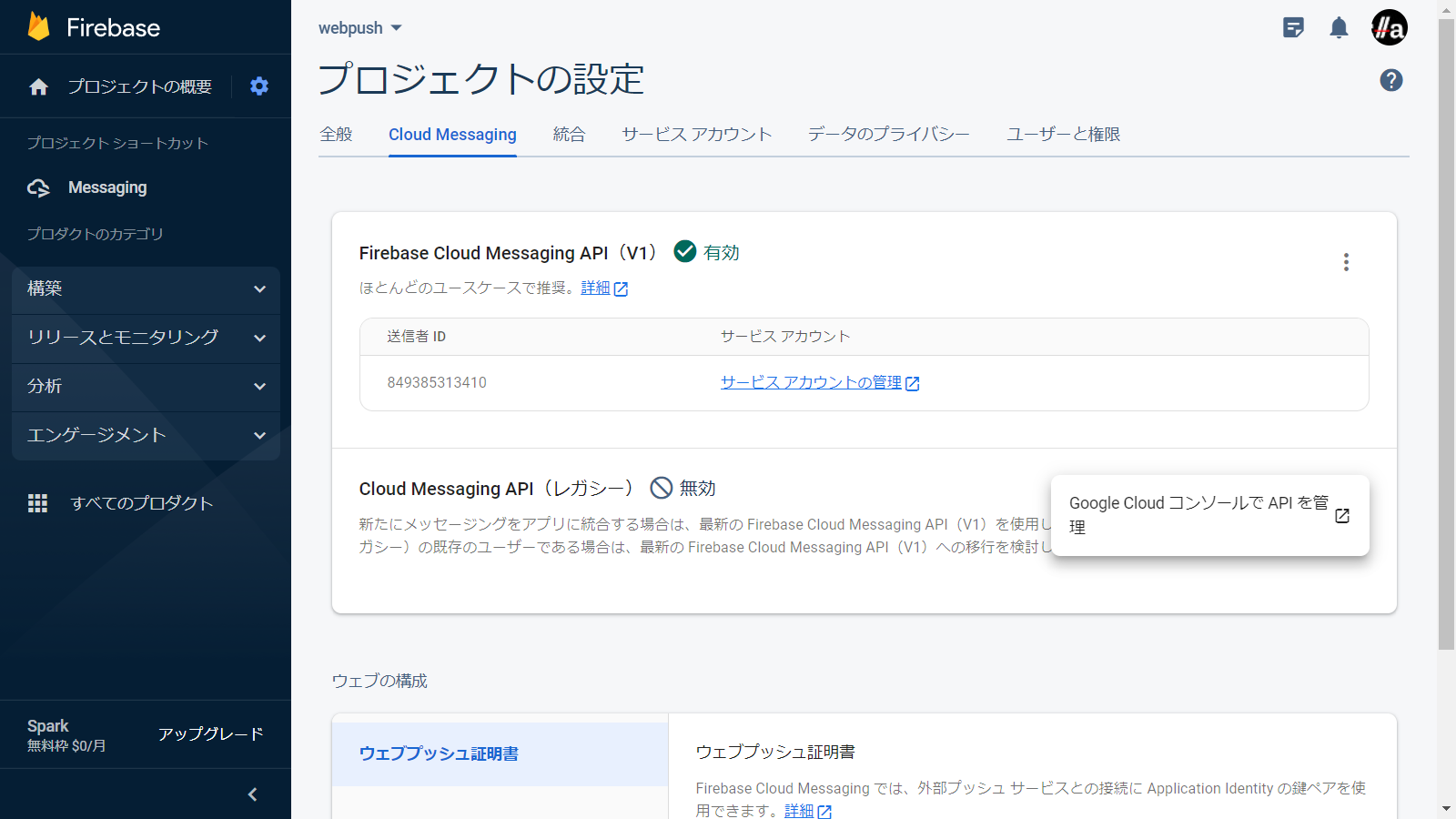Image resolution: width=1456 pixels, height=819 pixels.
Task: Switch to the サービス アカウント tab
Action: coord(696,135)
